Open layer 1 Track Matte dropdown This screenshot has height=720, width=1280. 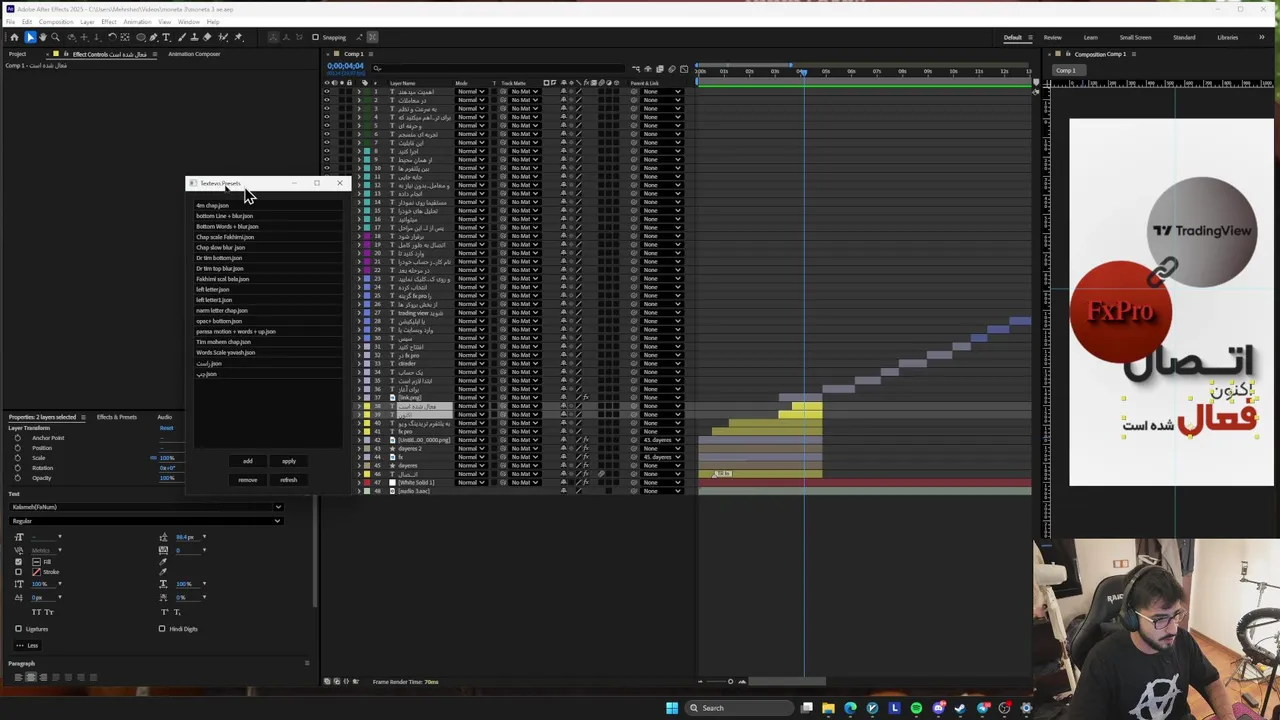tap(524, 92)
